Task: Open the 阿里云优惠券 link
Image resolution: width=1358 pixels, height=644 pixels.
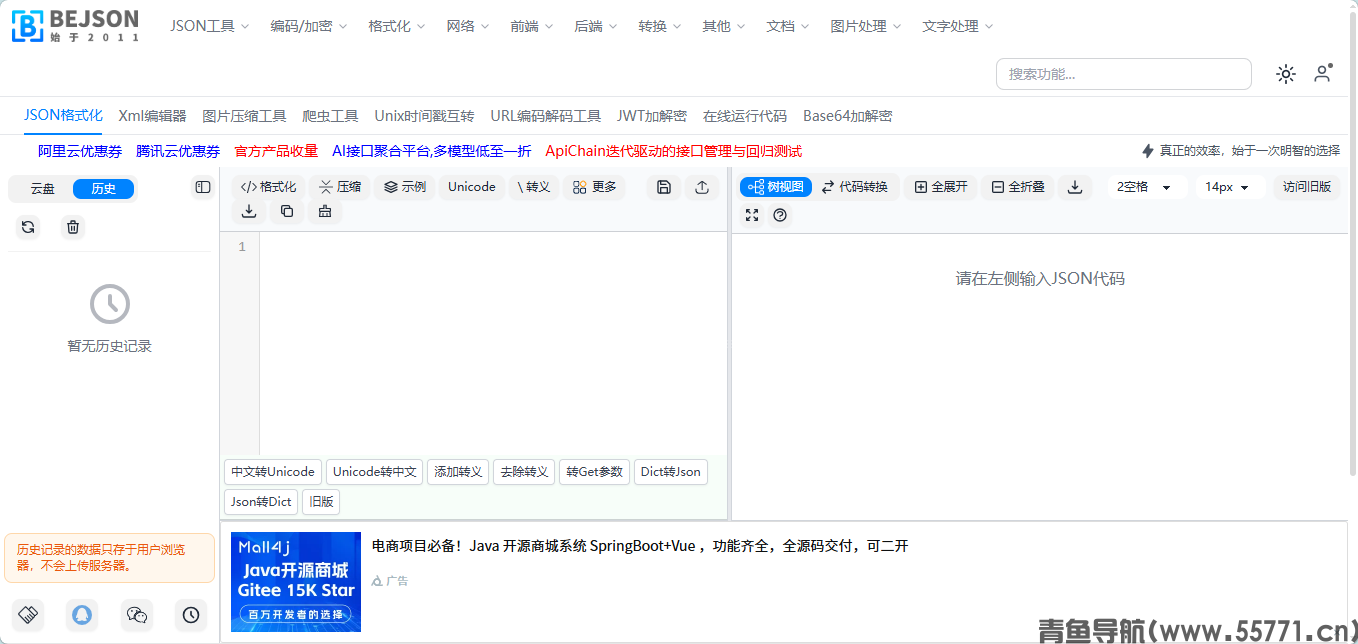Action: click(x=80, y=151)
